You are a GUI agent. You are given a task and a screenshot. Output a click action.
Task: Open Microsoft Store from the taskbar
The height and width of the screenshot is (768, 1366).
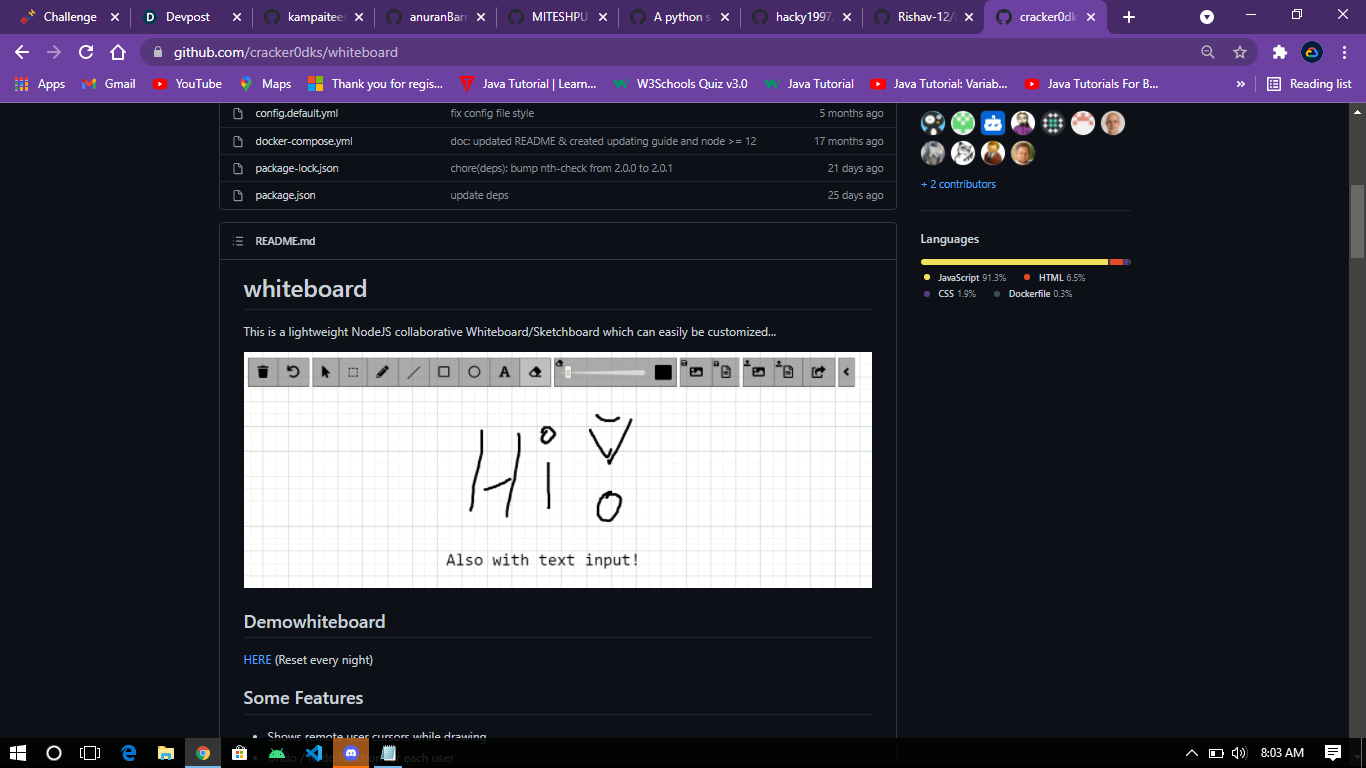(x=239, y=753)
